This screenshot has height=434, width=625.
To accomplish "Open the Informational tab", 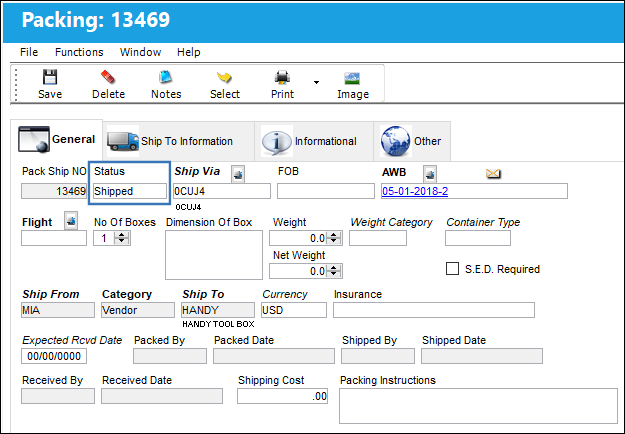I will click(x=314, y=141).
